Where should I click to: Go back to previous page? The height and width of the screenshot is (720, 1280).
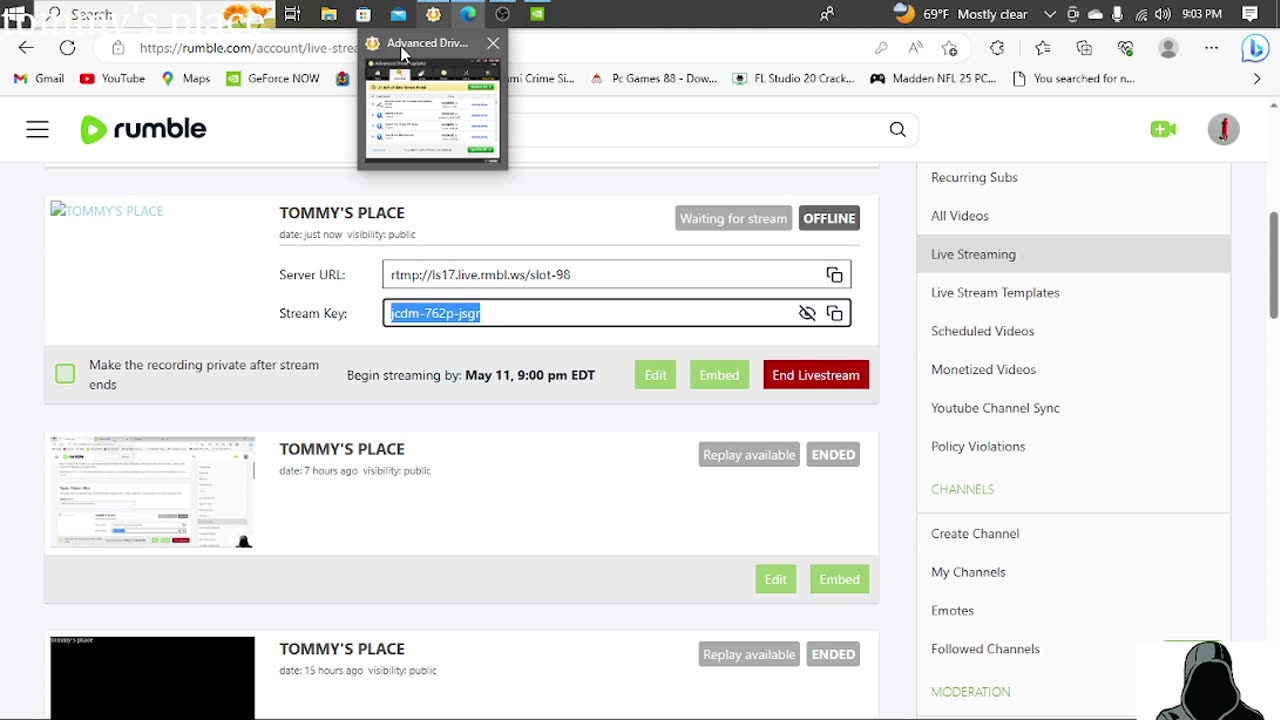click(26, 48)
